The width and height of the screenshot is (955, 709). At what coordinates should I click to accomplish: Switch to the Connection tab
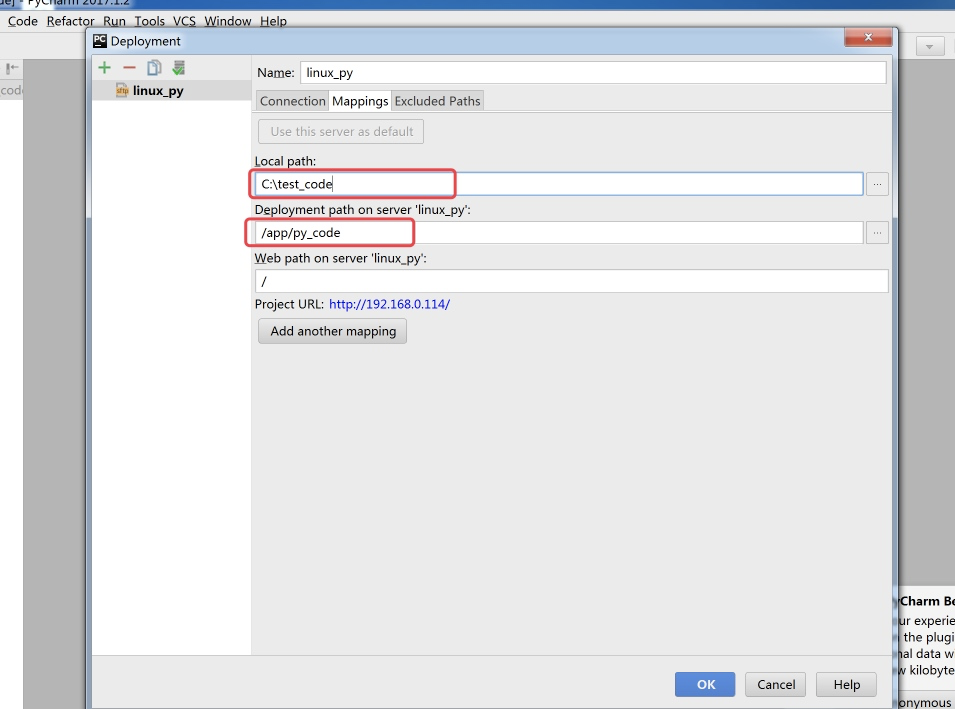(x=292, y=101)
